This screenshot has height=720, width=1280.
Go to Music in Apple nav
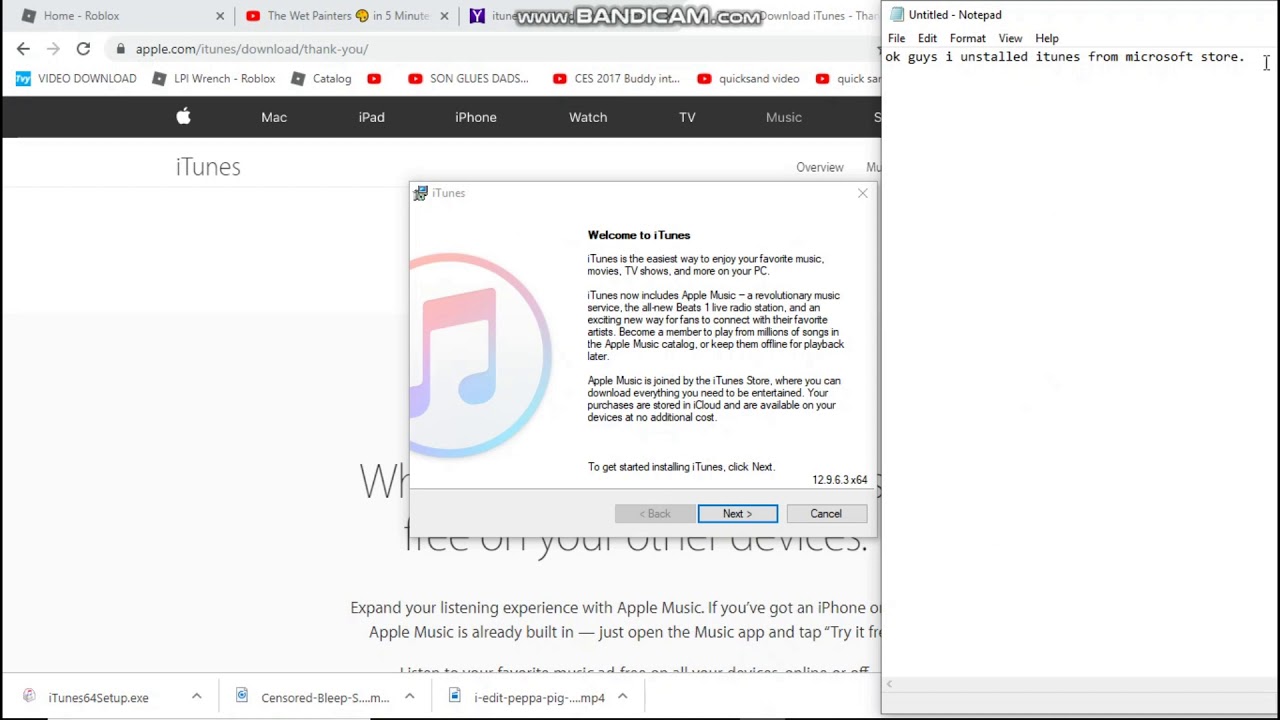point(784,117)
